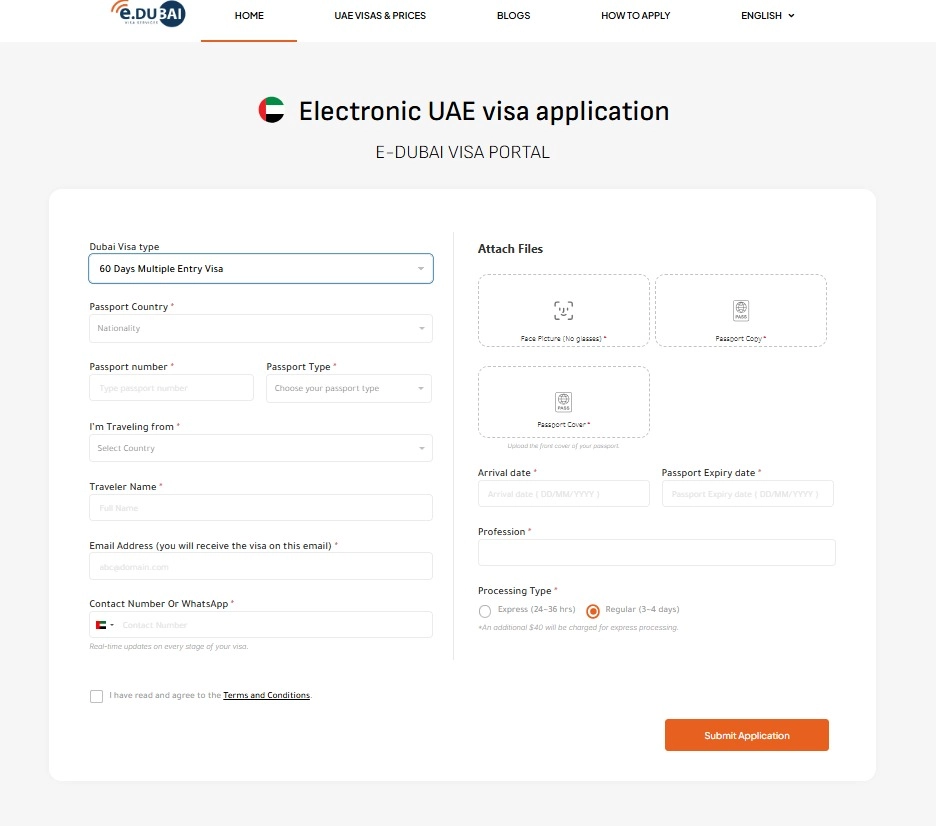The height and width of the screenshot is (826, 936).
Task: Click the Passport Copy upload icon
Action: point(740,310)
